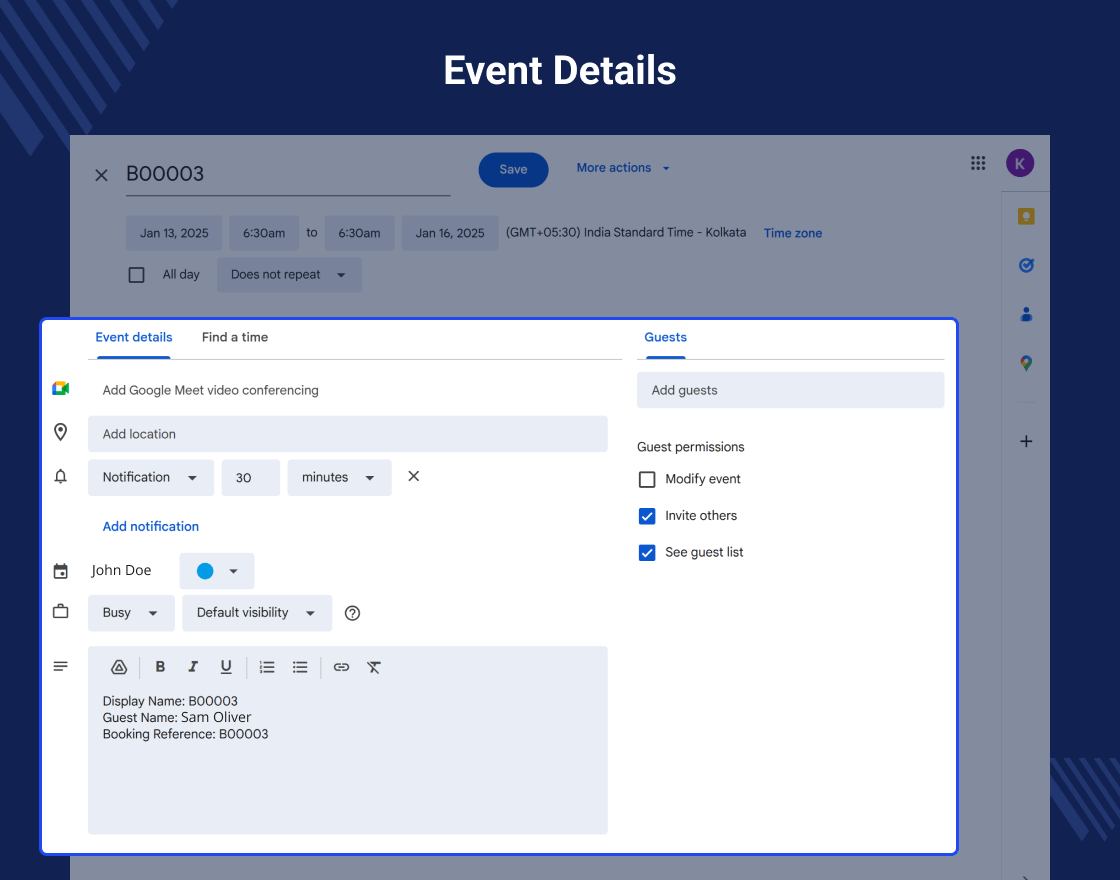
Task: Click the description lines icon
Action: click(x=61, y=666)
